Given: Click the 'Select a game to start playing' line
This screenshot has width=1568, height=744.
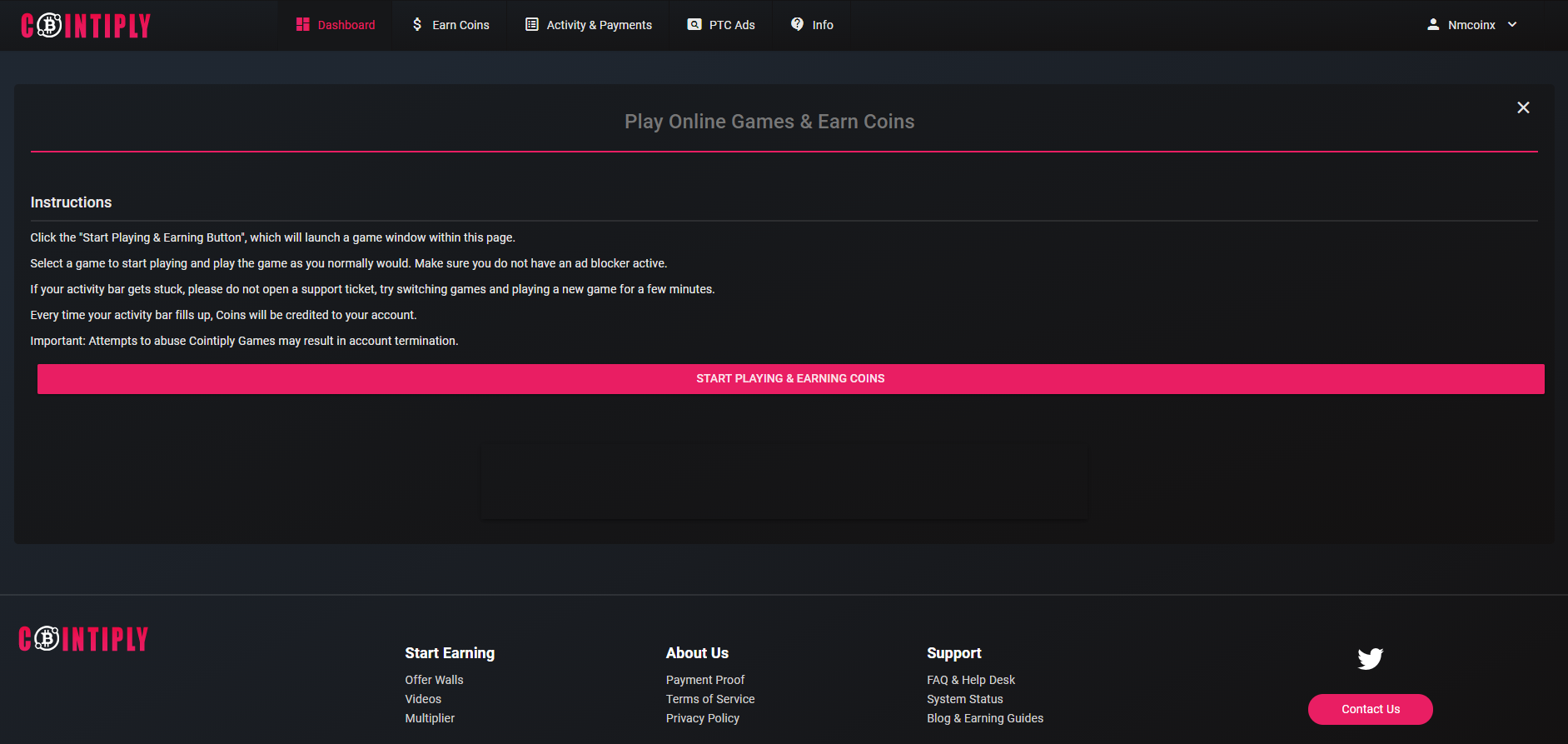Looking at the screenshot, I should pyautogui.click(x=349, y=263).
